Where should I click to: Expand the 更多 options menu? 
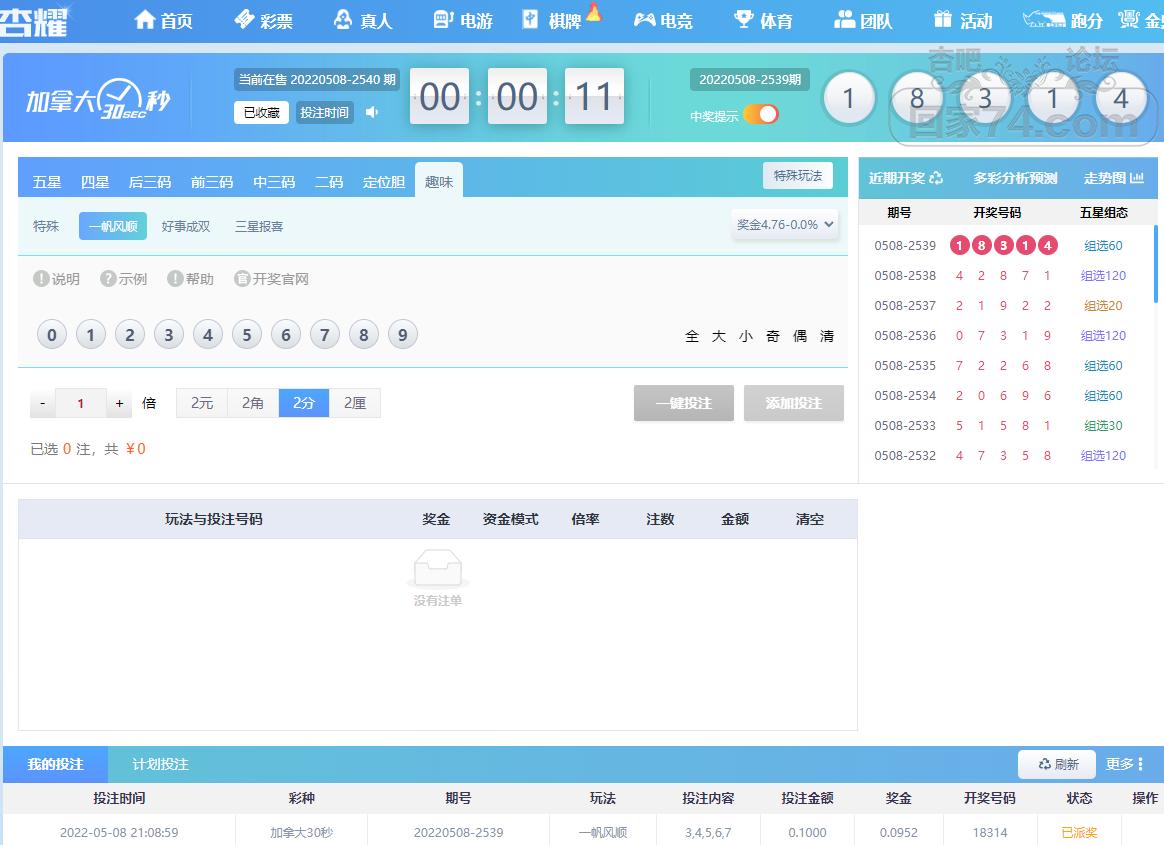tap(1125, 764)
